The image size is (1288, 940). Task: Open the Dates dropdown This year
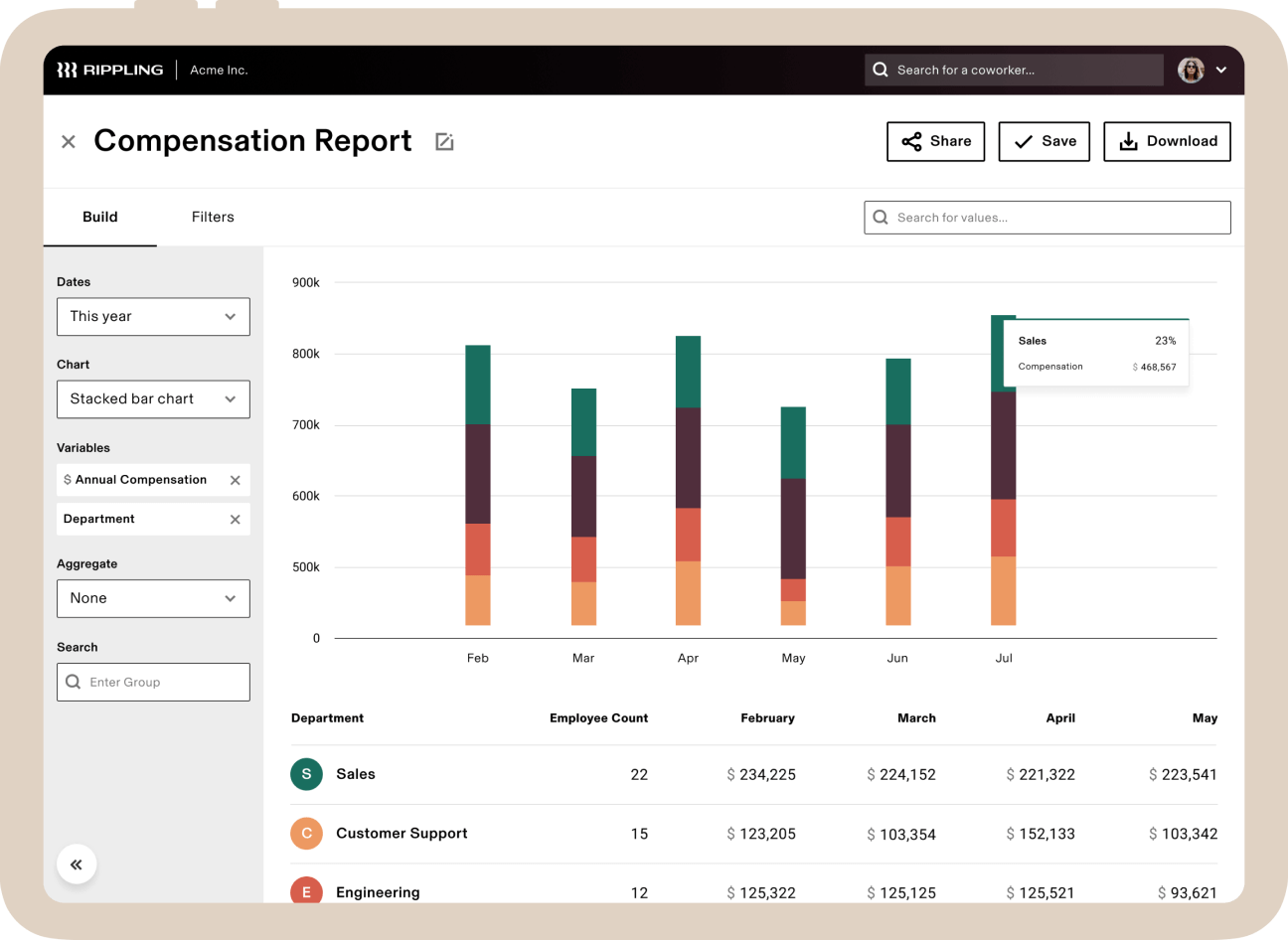pos(153,317)
